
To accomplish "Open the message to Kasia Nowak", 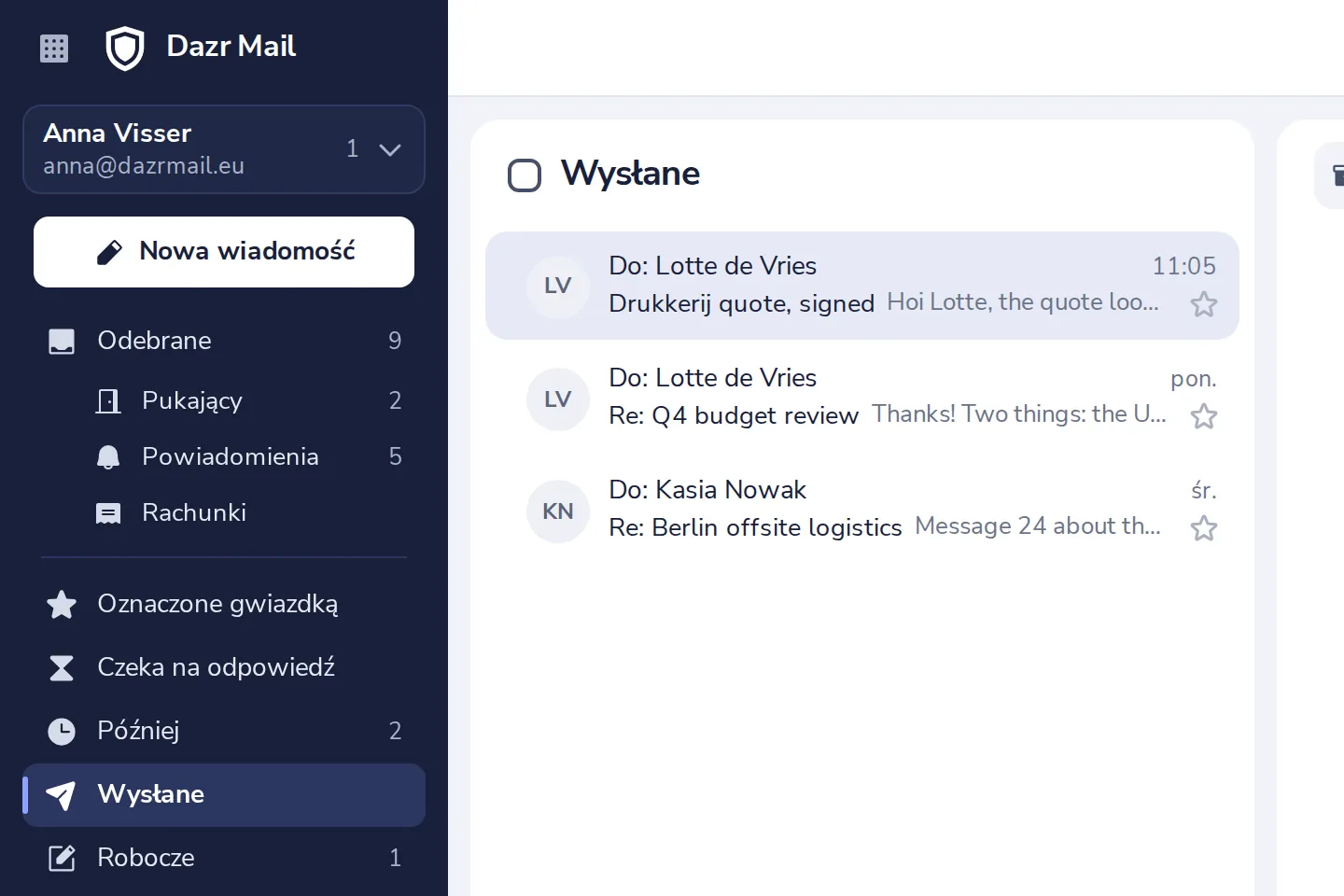I will [862, 510].
